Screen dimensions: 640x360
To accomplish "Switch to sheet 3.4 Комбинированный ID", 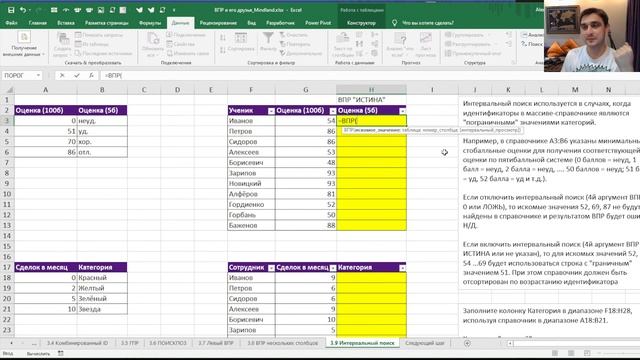I will click(x=77, y=343).
